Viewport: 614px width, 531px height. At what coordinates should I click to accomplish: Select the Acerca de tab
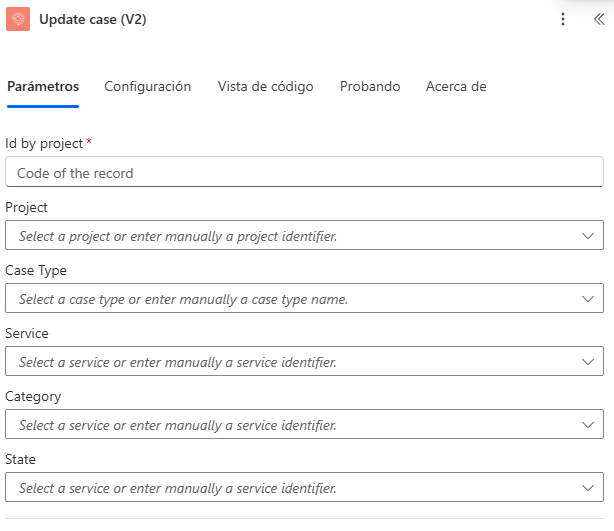[456, 87]
